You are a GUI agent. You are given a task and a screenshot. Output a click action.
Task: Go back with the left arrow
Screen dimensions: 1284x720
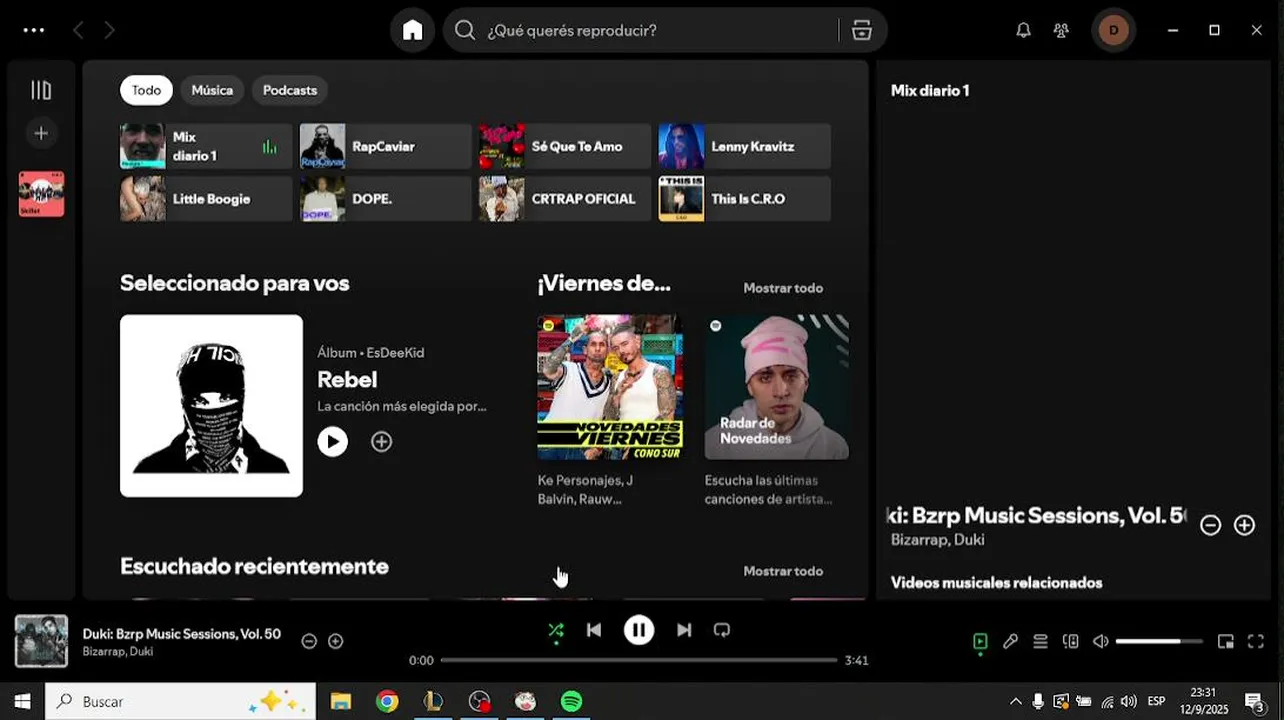coord(78,30)
